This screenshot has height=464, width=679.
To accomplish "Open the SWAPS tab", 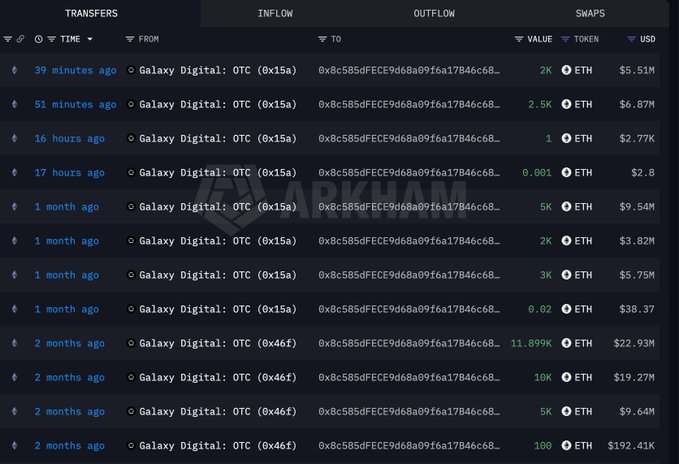I will click(x=590, y=13).
